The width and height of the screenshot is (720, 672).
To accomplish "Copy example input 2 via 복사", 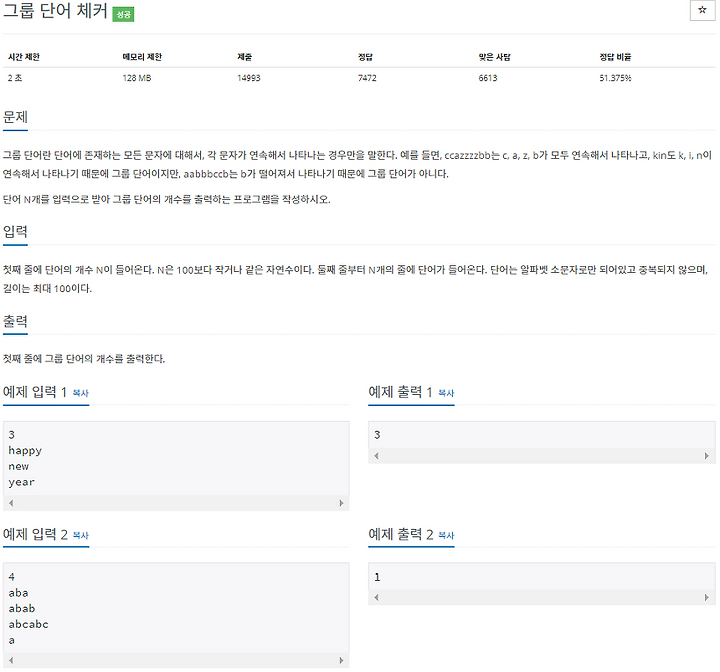I will click(x=81, y=535).
